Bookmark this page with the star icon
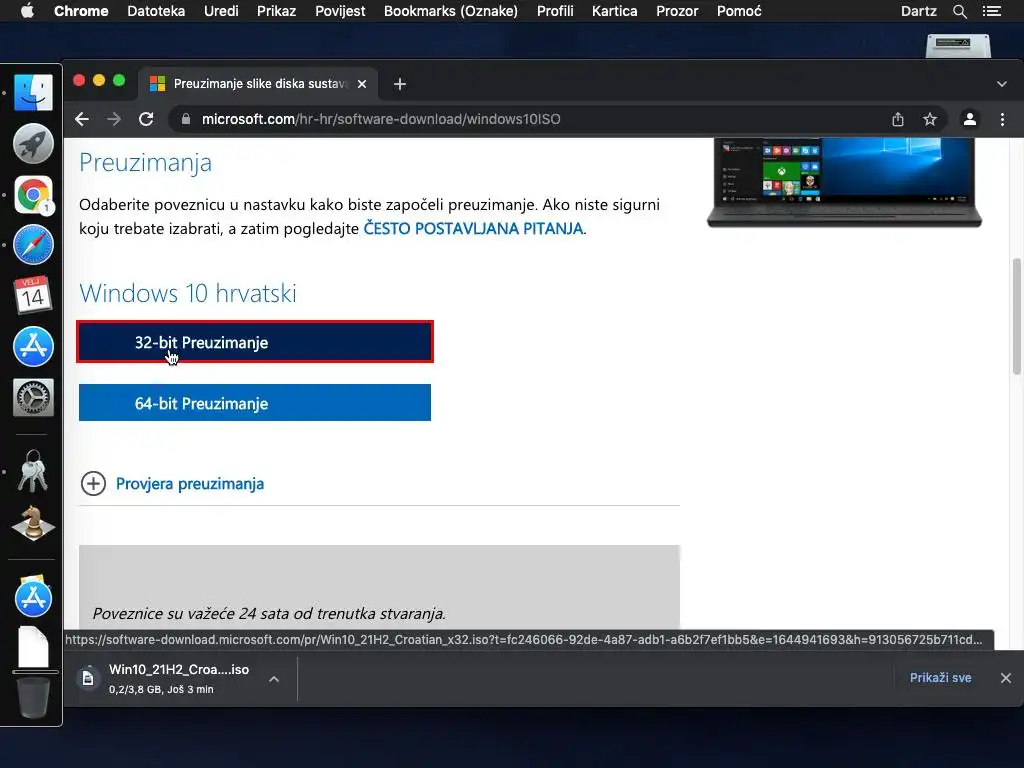This screenshot has width=1024, height=768. tap(930, 120)
